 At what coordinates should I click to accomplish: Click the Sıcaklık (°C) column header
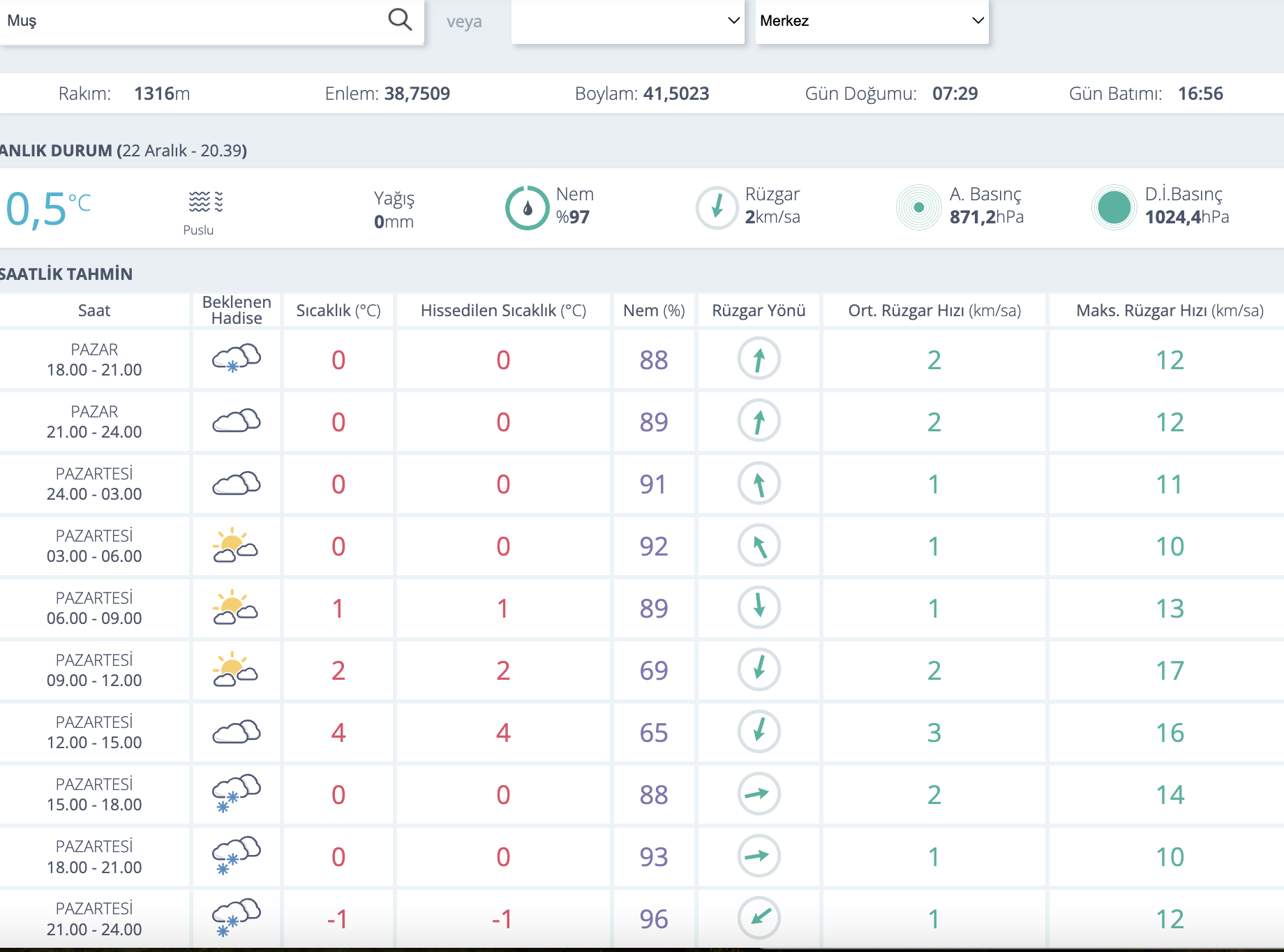(x=338, y=311)
